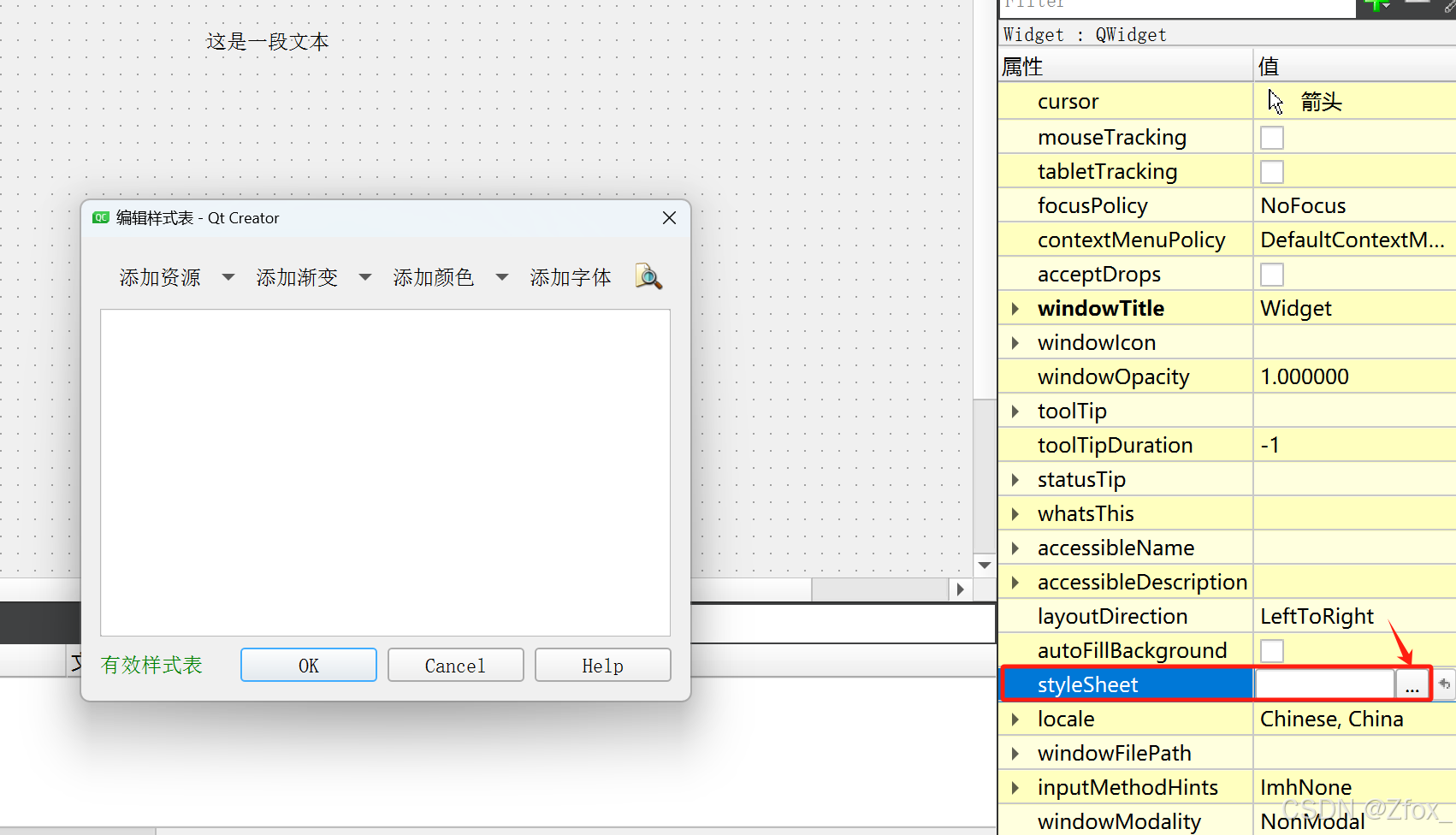Select the focusPolicy property name
Image resolution: width=1456 pixels, height=835 pixels.
pyautogui.click(x=1092, y=205)
